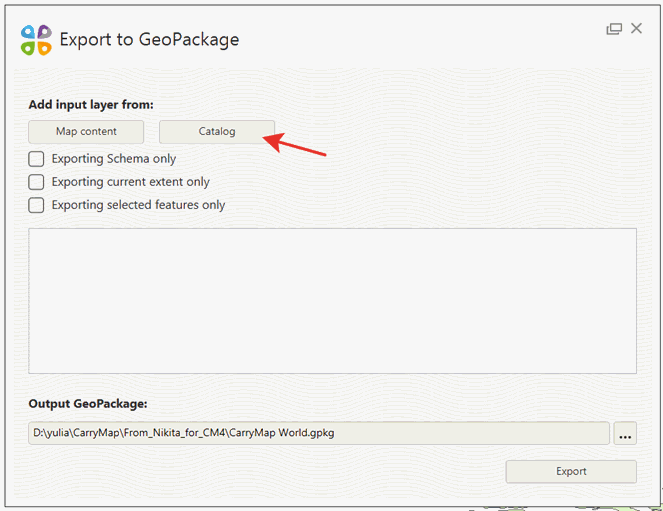
Task: Tick the Exporting current extent only checkbox
Action: [36, 182]
